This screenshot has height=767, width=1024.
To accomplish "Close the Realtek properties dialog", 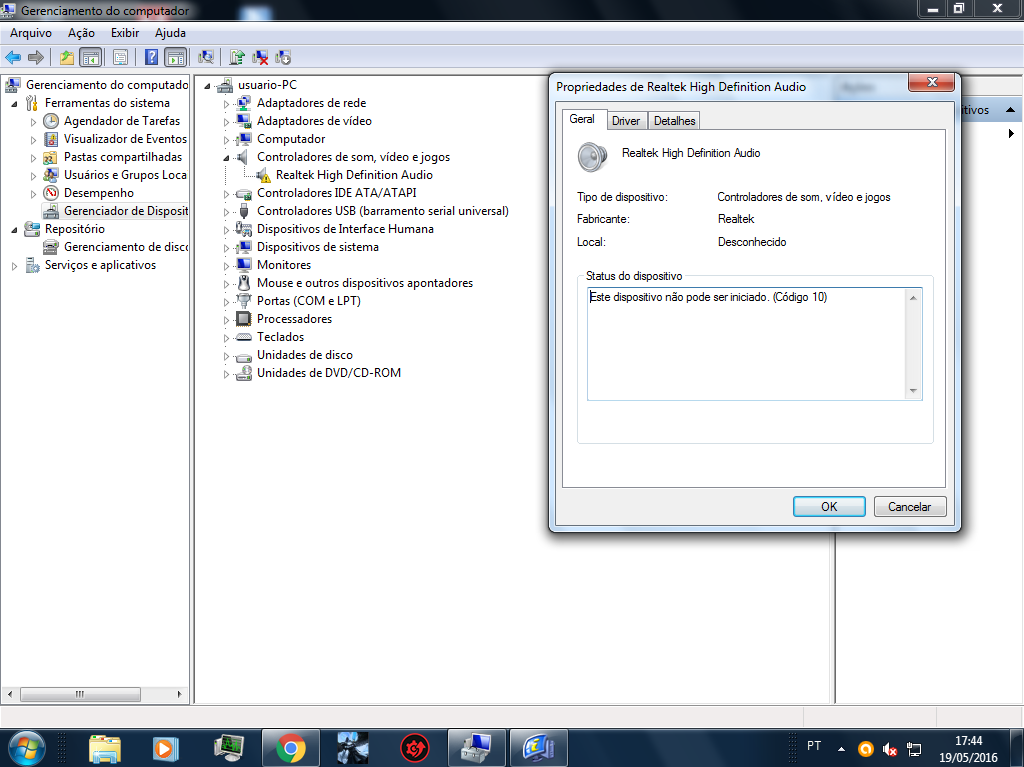I will pyautogui.click(x=932, y=82).
